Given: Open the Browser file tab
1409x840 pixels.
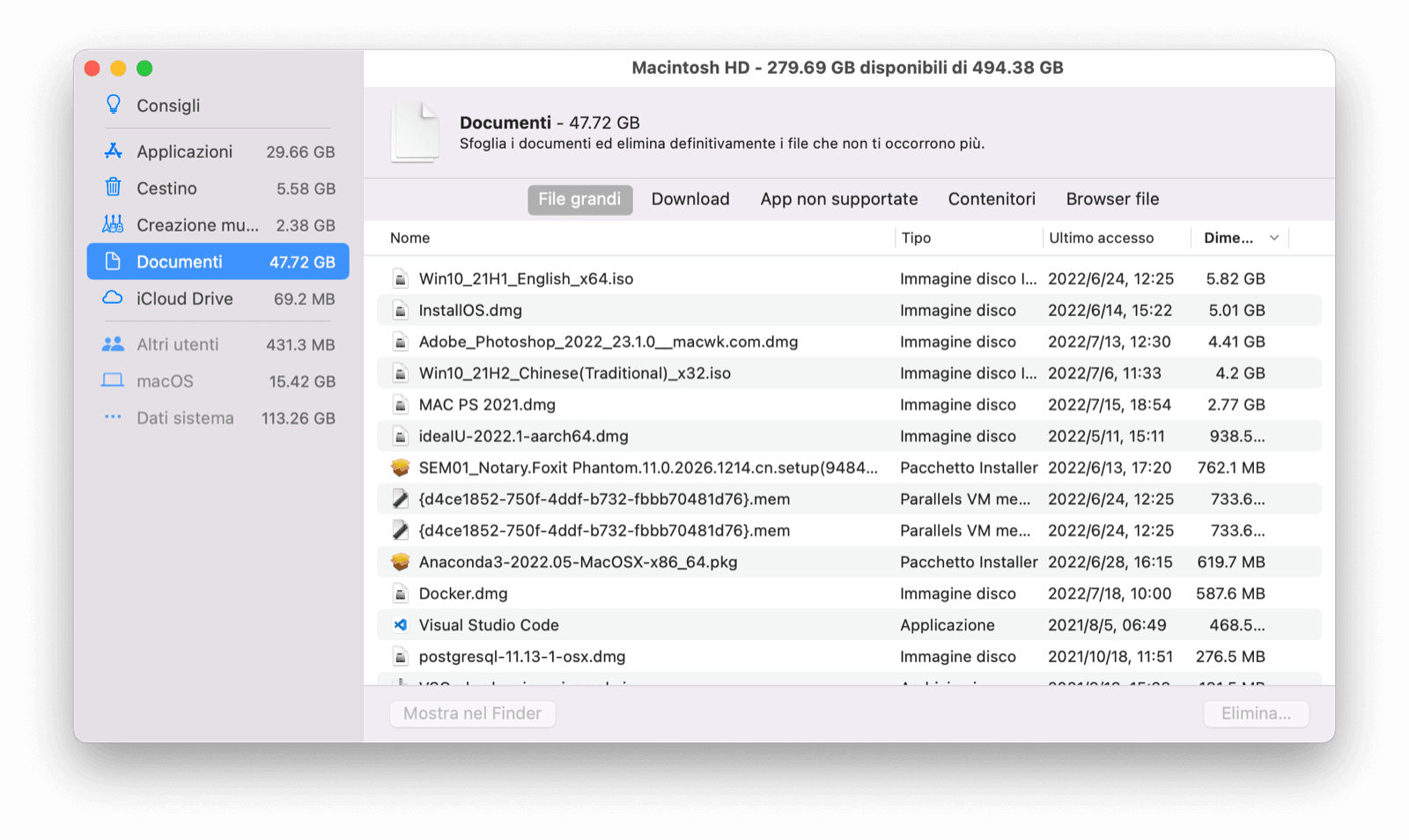Looking at the screenshot, I should point(1112,199).
